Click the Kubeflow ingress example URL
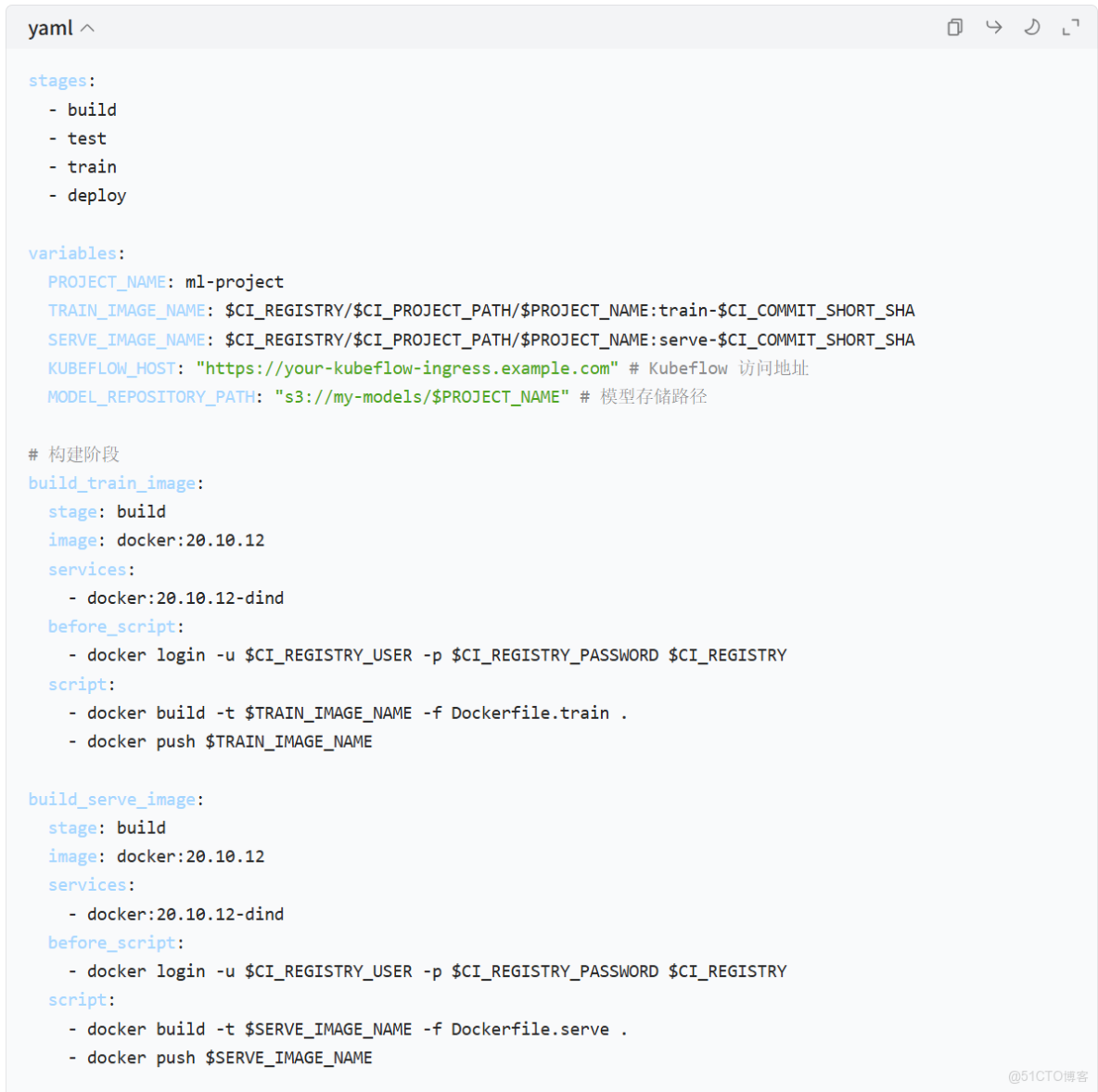Screen dimensions: 1098x1092 [x=408, y=368]
